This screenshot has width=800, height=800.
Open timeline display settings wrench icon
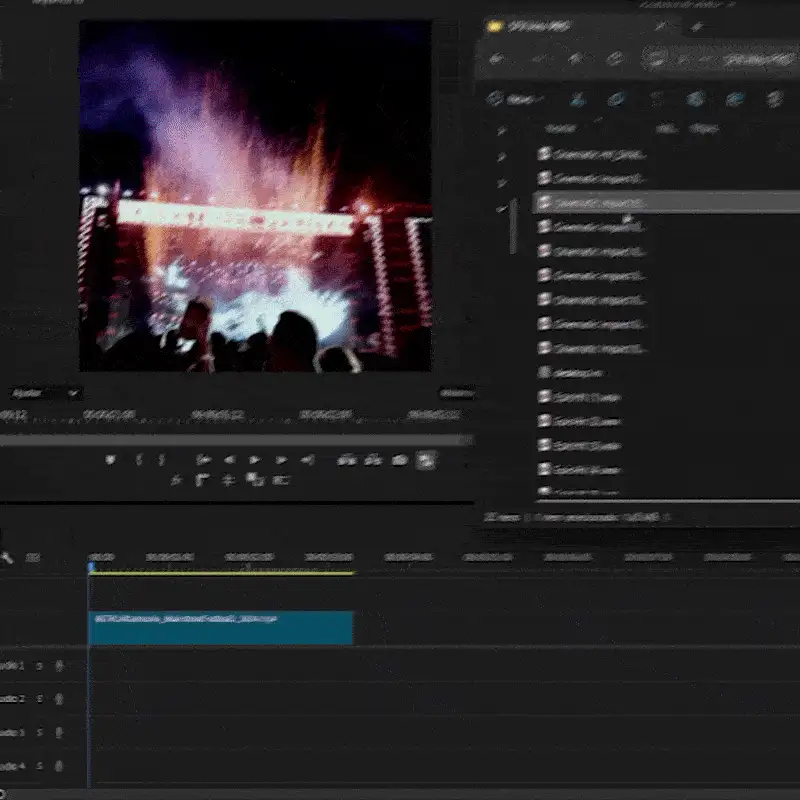[8, 558]
